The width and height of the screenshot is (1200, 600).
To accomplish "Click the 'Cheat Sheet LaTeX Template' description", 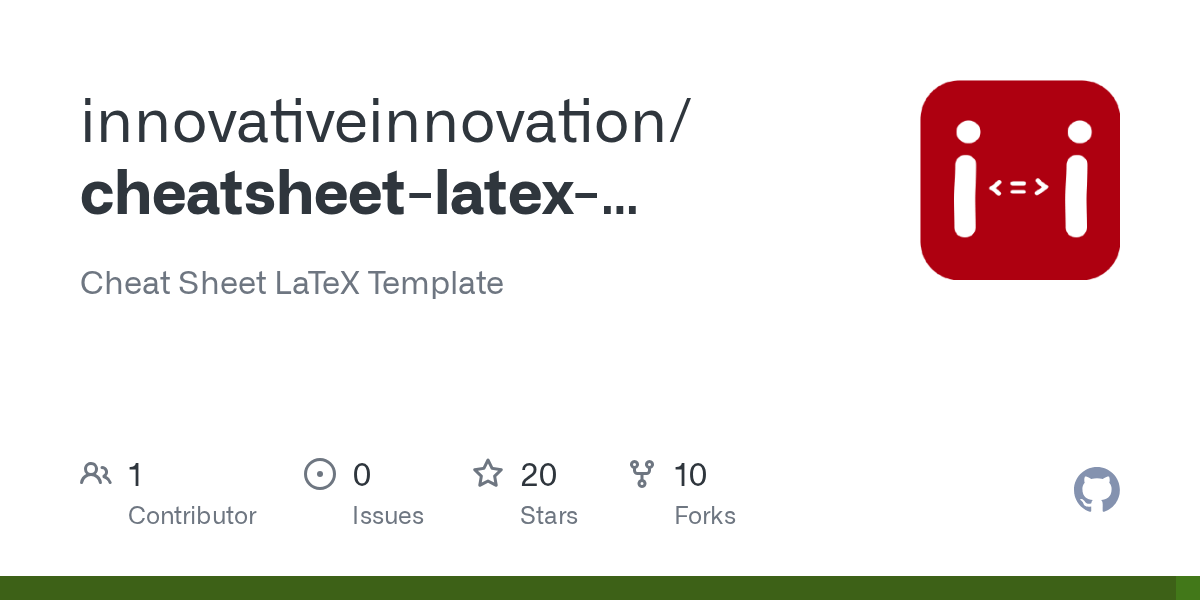I will point(292,283).
